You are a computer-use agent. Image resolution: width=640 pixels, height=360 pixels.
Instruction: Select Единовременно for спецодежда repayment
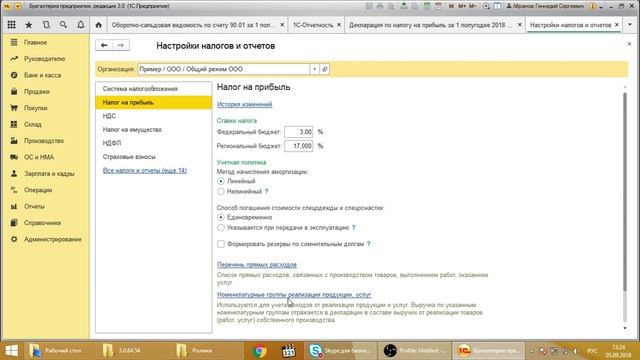coord(221,218)
